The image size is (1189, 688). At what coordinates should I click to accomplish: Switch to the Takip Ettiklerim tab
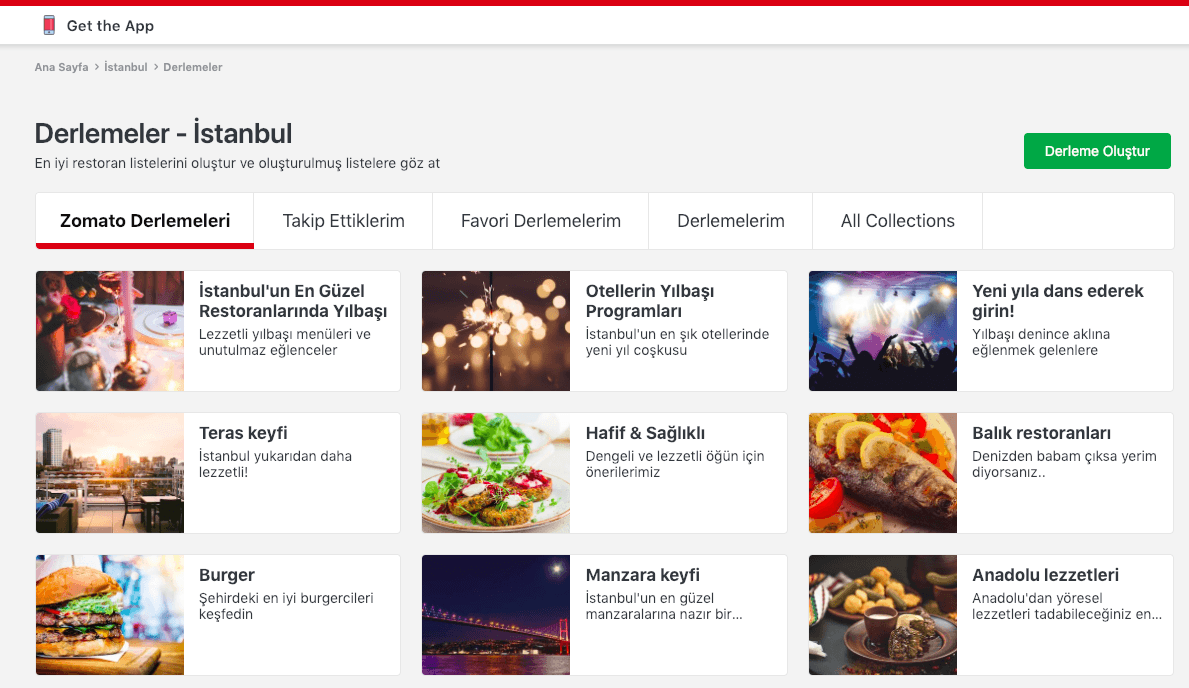pyautogui.click(x=343, y=221)
